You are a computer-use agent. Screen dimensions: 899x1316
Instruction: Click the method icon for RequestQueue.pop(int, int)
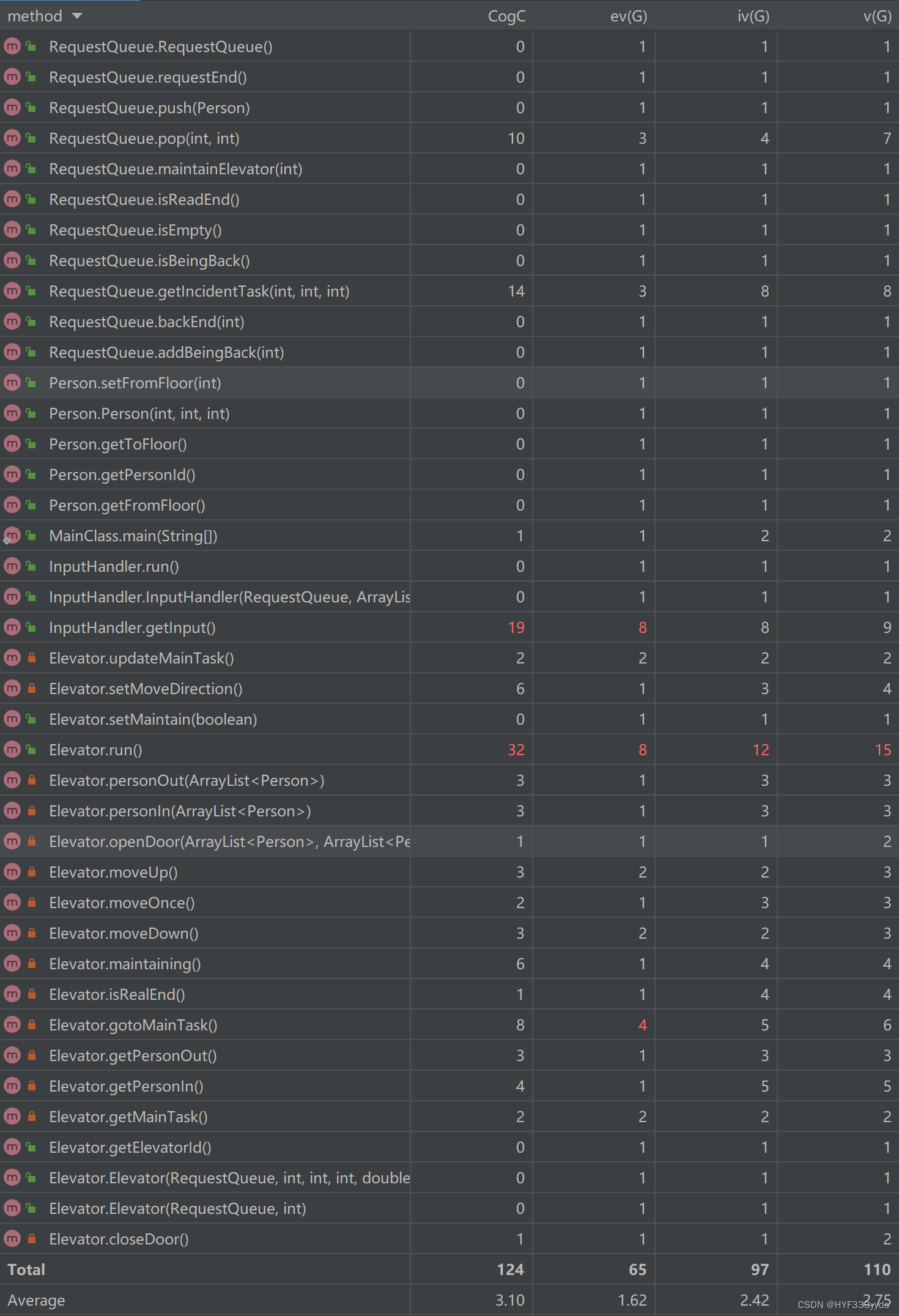pyautogui.click(x=12, y=138)
